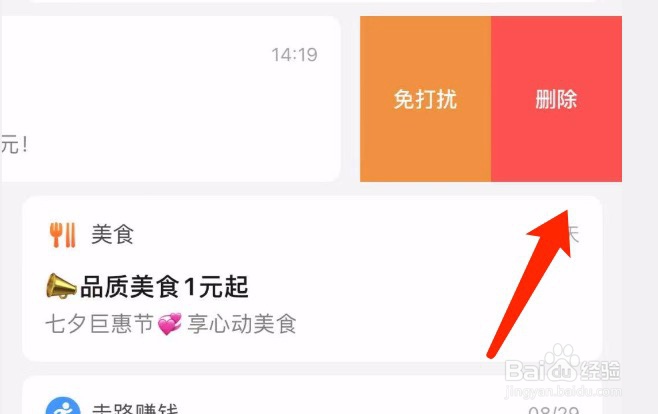Click the 08/29 date label
Viewport: 658px width, 414px height.
click(x=554, y=409)
